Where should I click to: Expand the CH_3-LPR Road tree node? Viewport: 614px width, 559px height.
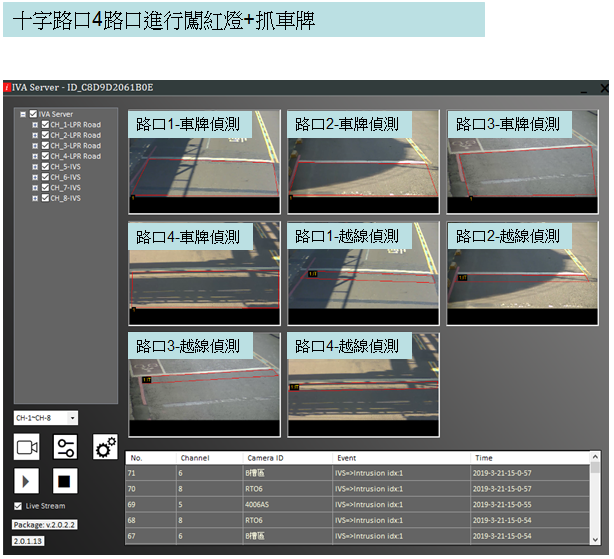[x=35, y=146]
